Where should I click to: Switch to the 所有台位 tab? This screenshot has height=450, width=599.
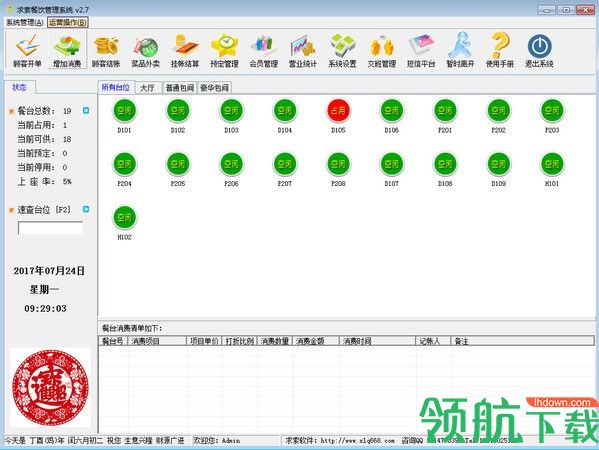point(115,87)
